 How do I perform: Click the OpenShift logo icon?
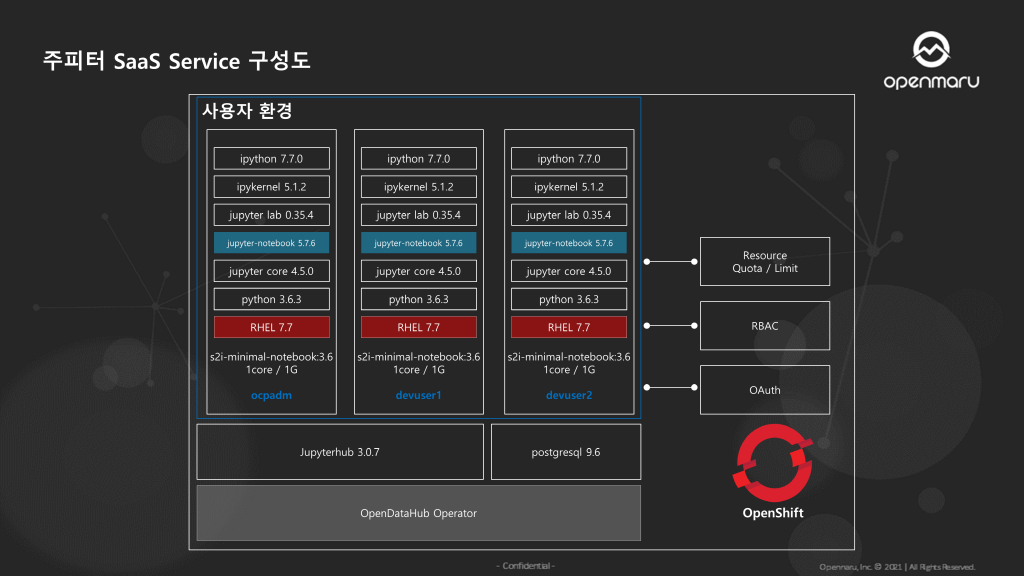click(770, 466)
